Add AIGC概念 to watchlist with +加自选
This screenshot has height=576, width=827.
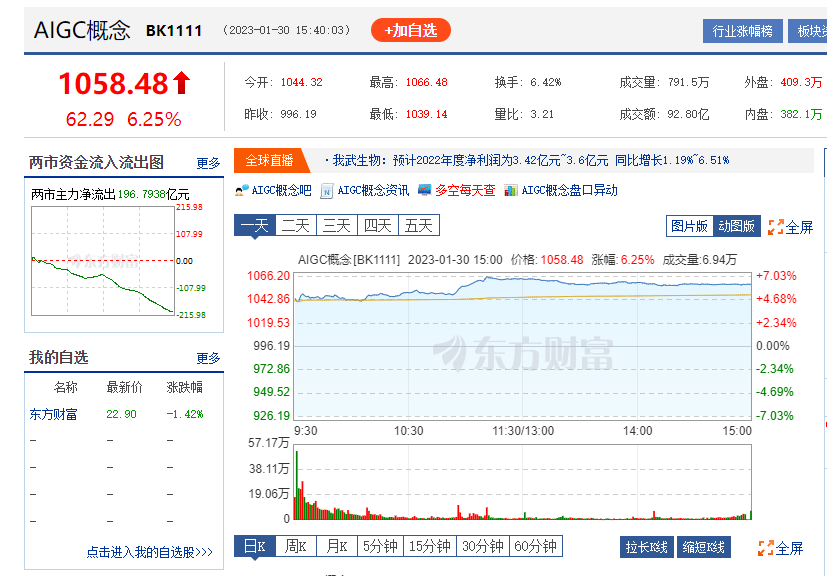[411, 30]
